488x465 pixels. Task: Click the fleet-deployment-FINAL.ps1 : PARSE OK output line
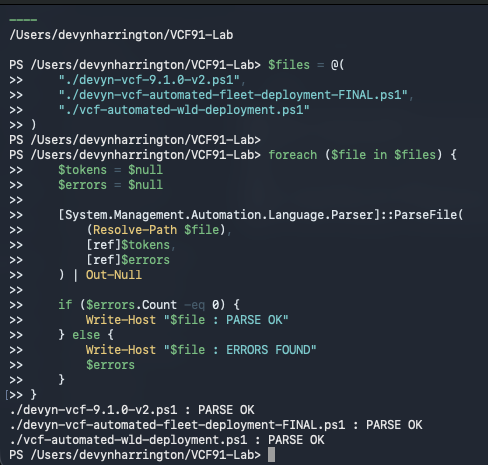pyautogui.click(x=216, y=425)
